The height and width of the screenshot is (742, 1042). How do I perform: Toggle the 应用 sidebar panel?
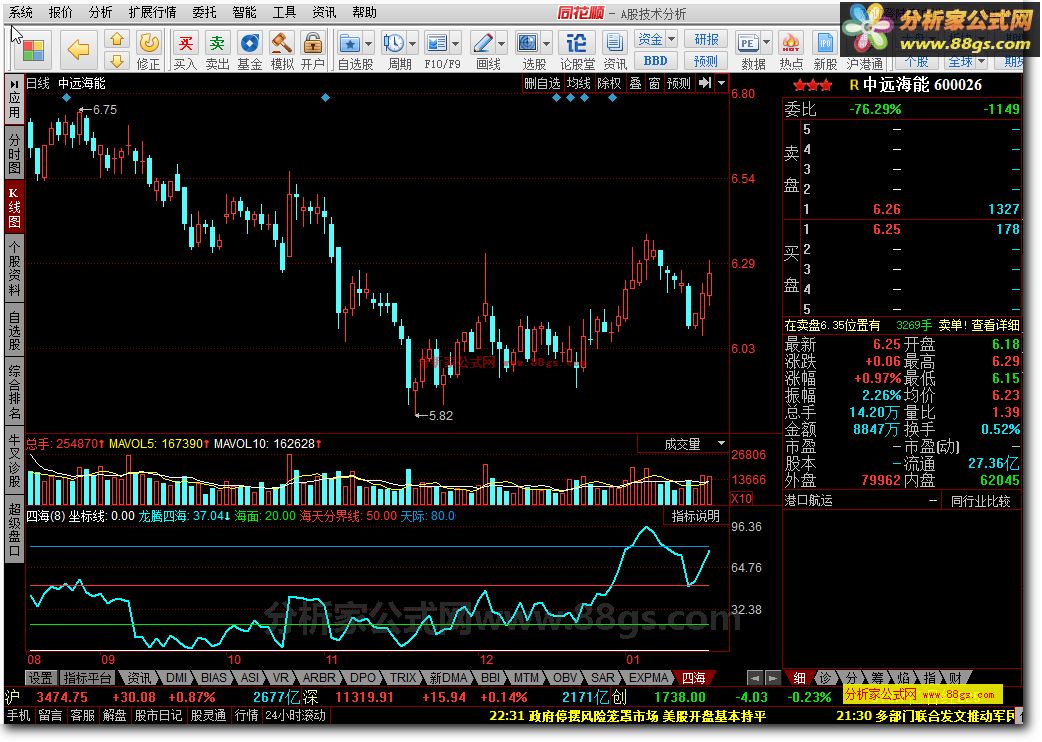tap(14, 98)
